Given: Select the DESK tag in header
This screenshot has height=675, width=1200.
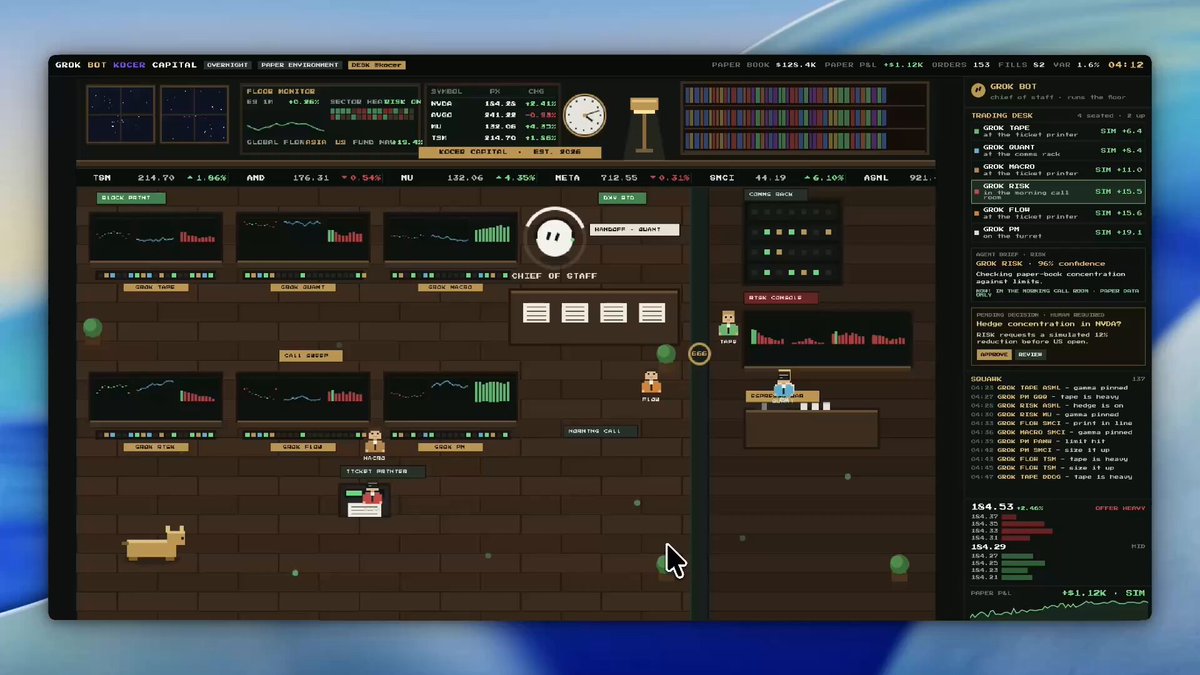Looking at the screenshot, I should point(376,65).
